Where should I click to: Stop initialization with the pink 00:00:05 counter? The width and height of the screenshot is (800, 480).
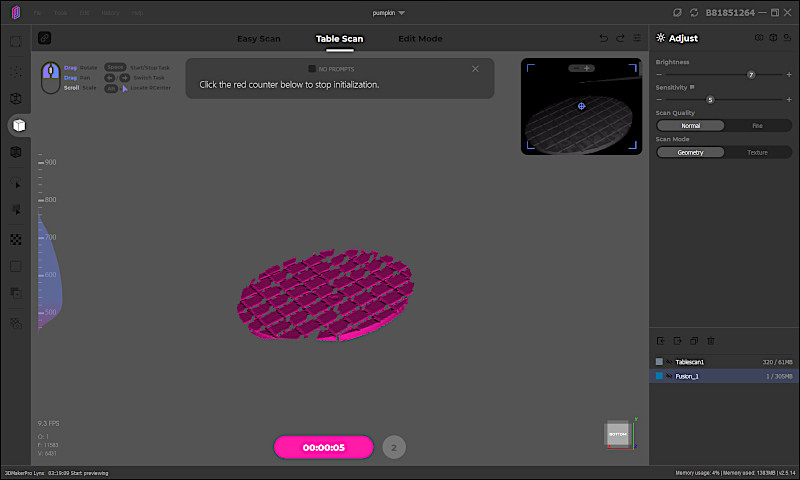323,447
